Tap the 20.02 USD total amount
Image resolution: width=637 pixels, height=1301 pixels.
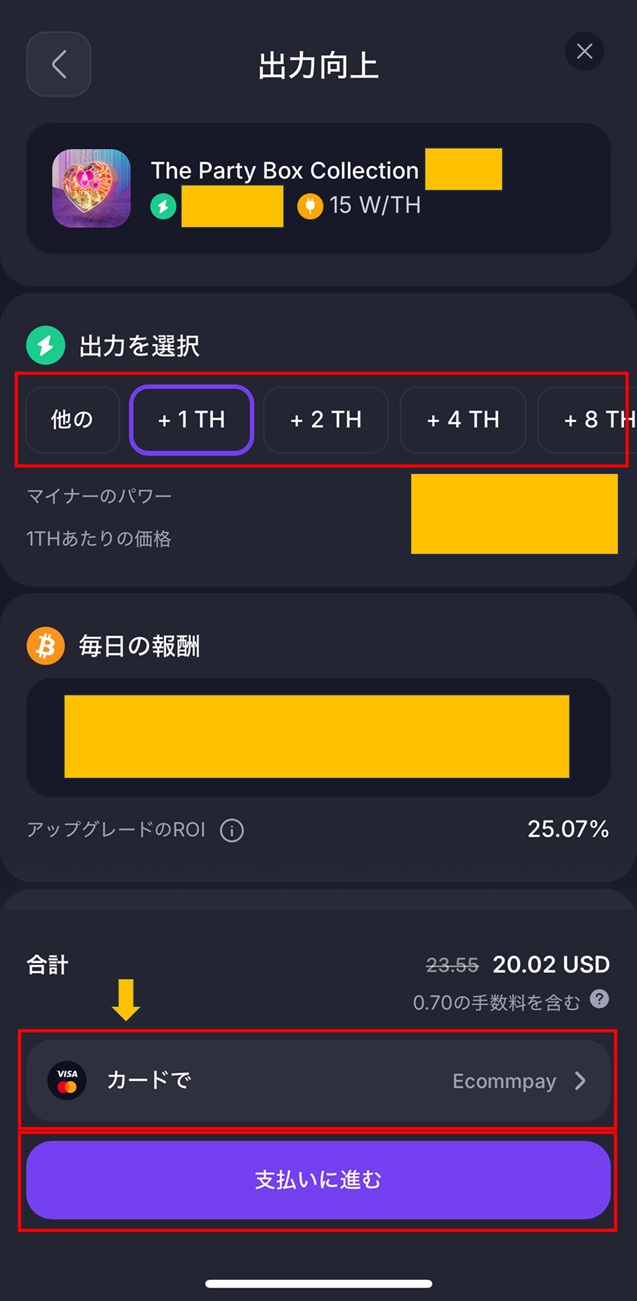tap(551, 965)
